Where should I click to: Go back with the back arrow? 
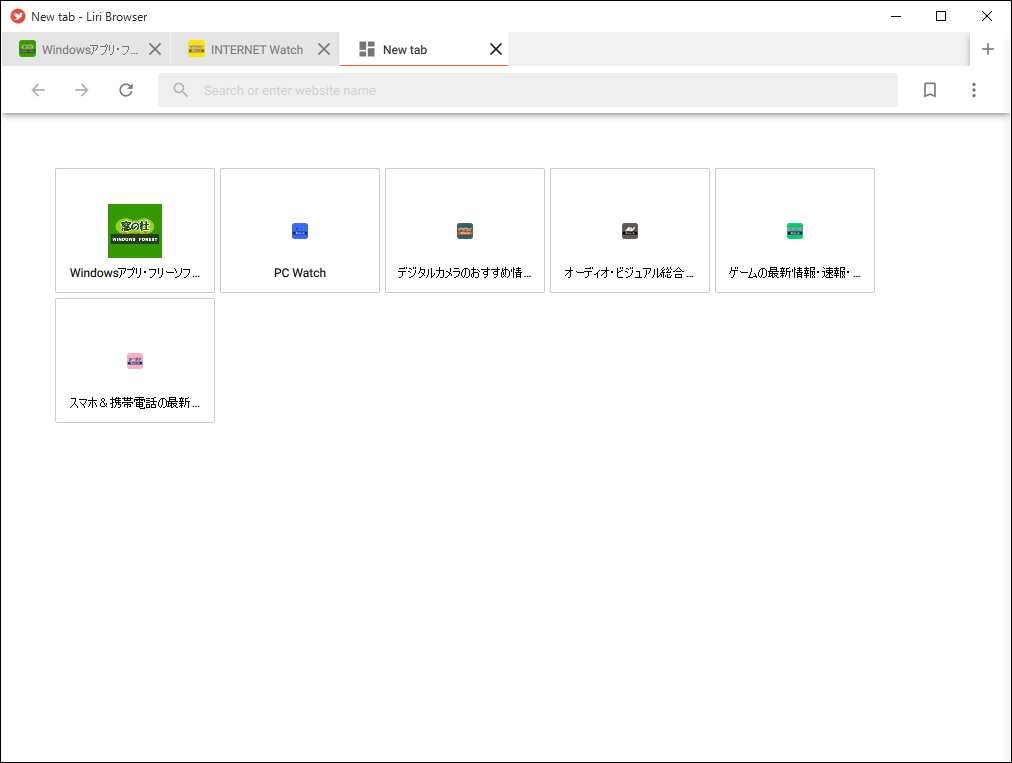(38, 90)
